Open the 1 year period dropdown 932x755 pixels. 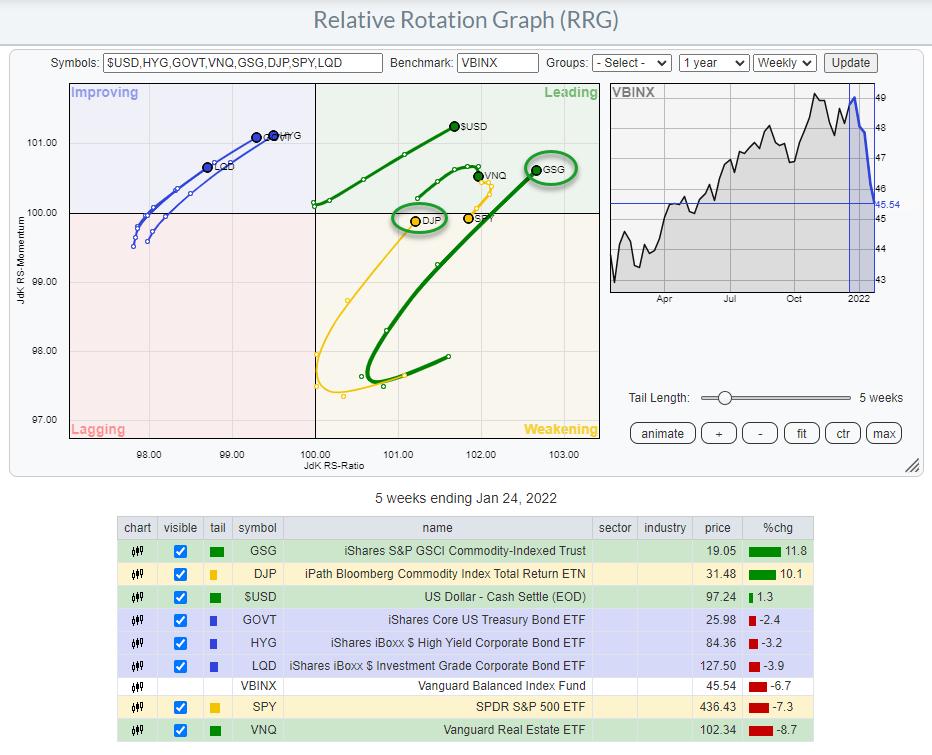pos(713,63)
